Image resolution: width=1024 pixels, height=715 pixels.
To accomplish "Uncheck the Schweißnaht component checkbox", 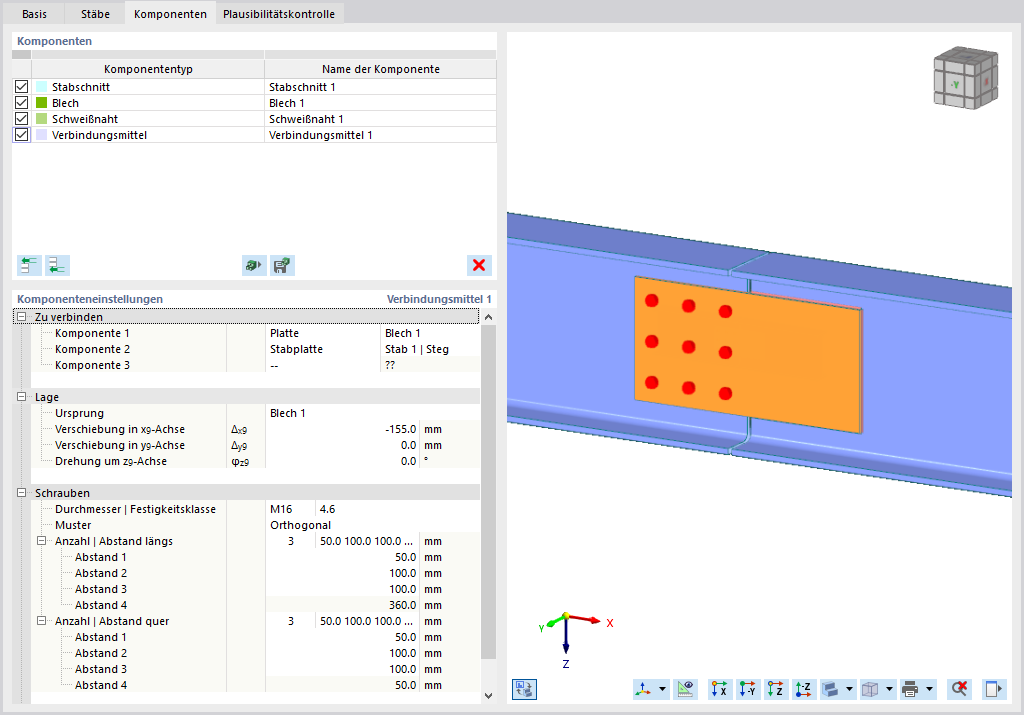I will coord(22,119).
